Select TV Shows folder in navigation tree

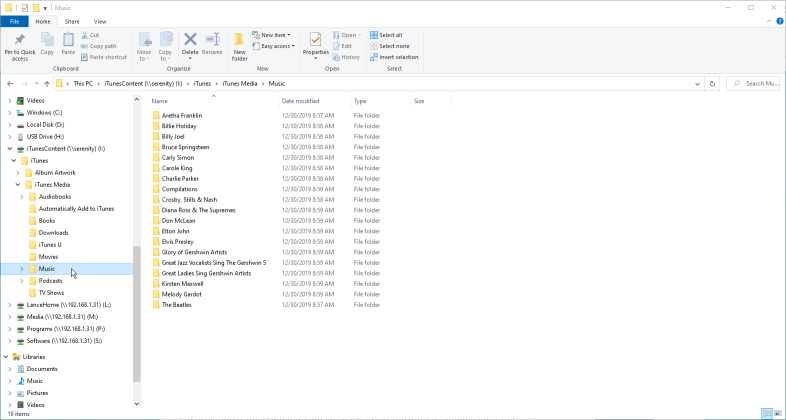51,293
